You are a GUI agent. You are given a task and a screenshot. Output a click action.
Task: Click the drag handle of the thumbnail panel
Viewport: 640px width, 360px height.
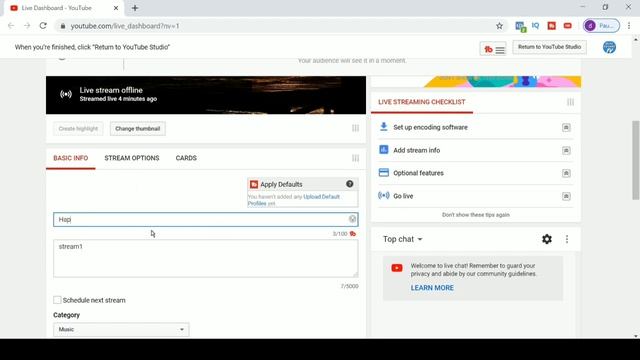tap(356, 128)
